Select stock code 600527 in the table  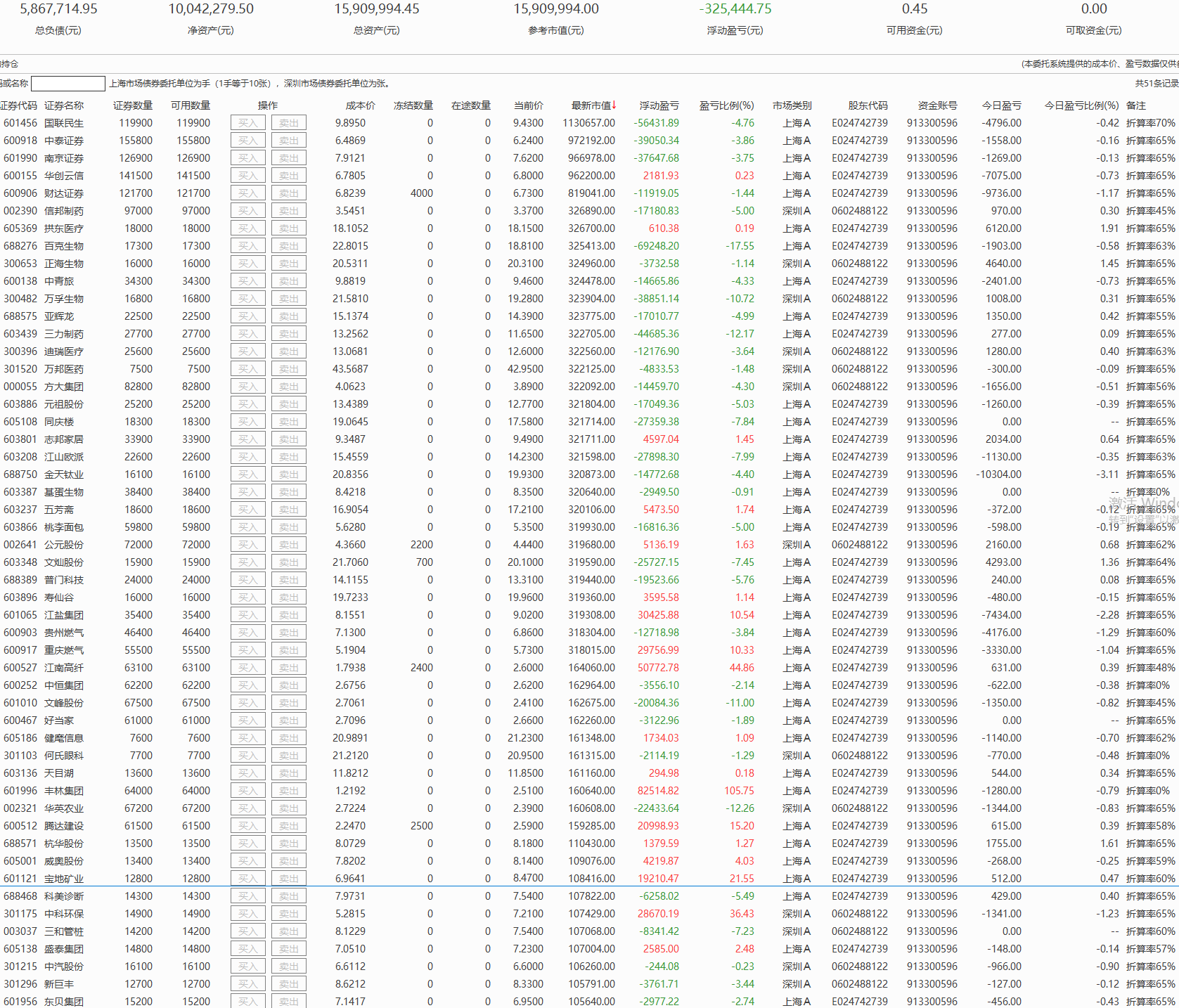(x=20, y=668)
